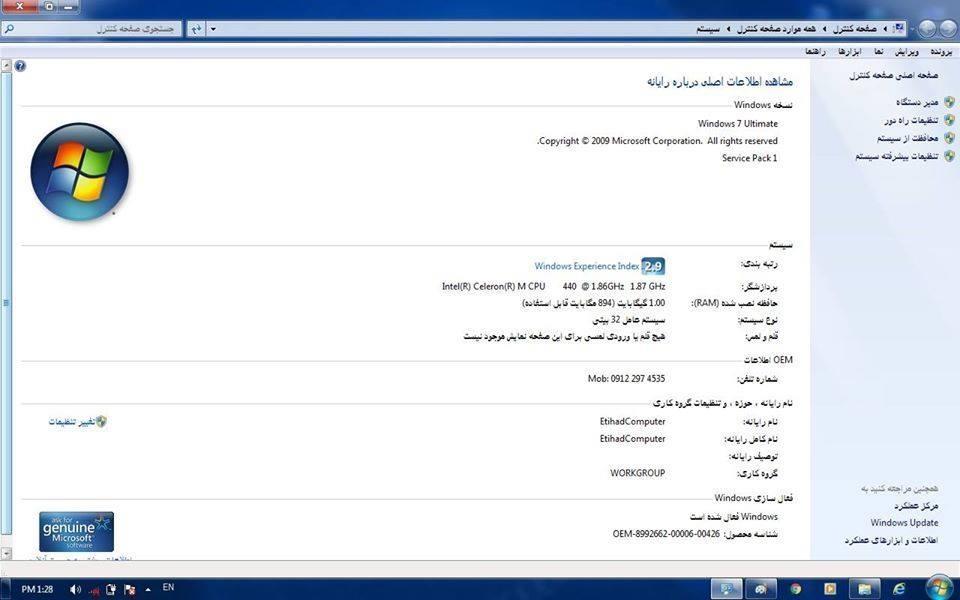Image resolution: width=960 pixels, height=600 pixels.
Task: Expand breadcrumb arrow beside the Control Panel icon
Action: point(885,29)
